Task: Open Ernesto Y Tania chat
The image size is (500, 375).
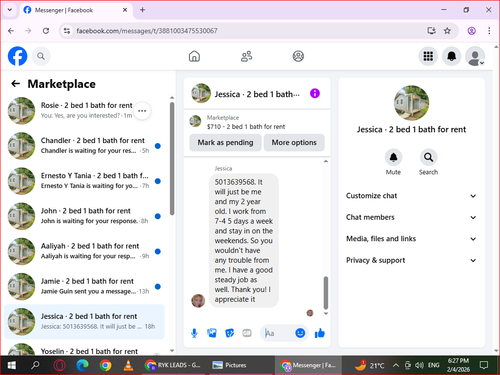Action: tap(84, 181)
